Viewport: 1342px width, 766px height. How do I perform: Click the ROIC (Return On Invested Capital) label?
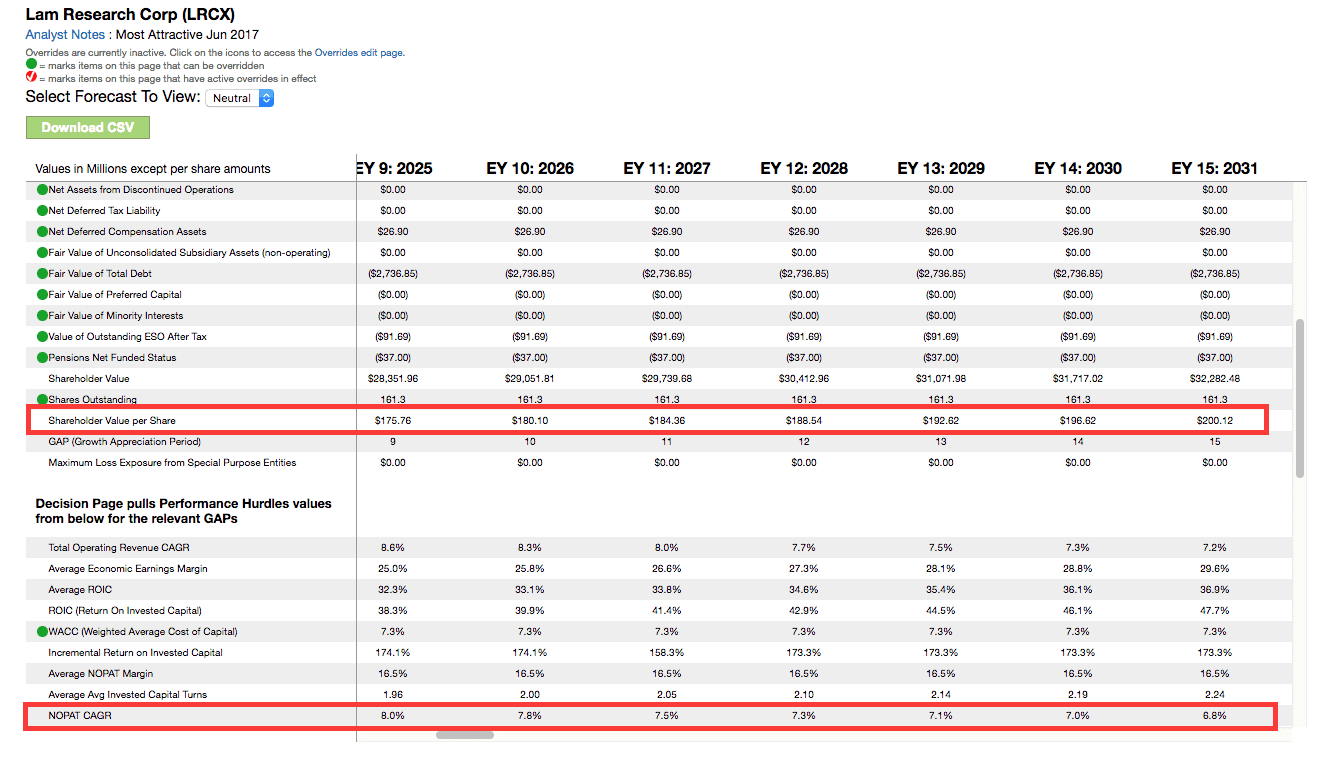pyautogui.click(x=125, y=611)
